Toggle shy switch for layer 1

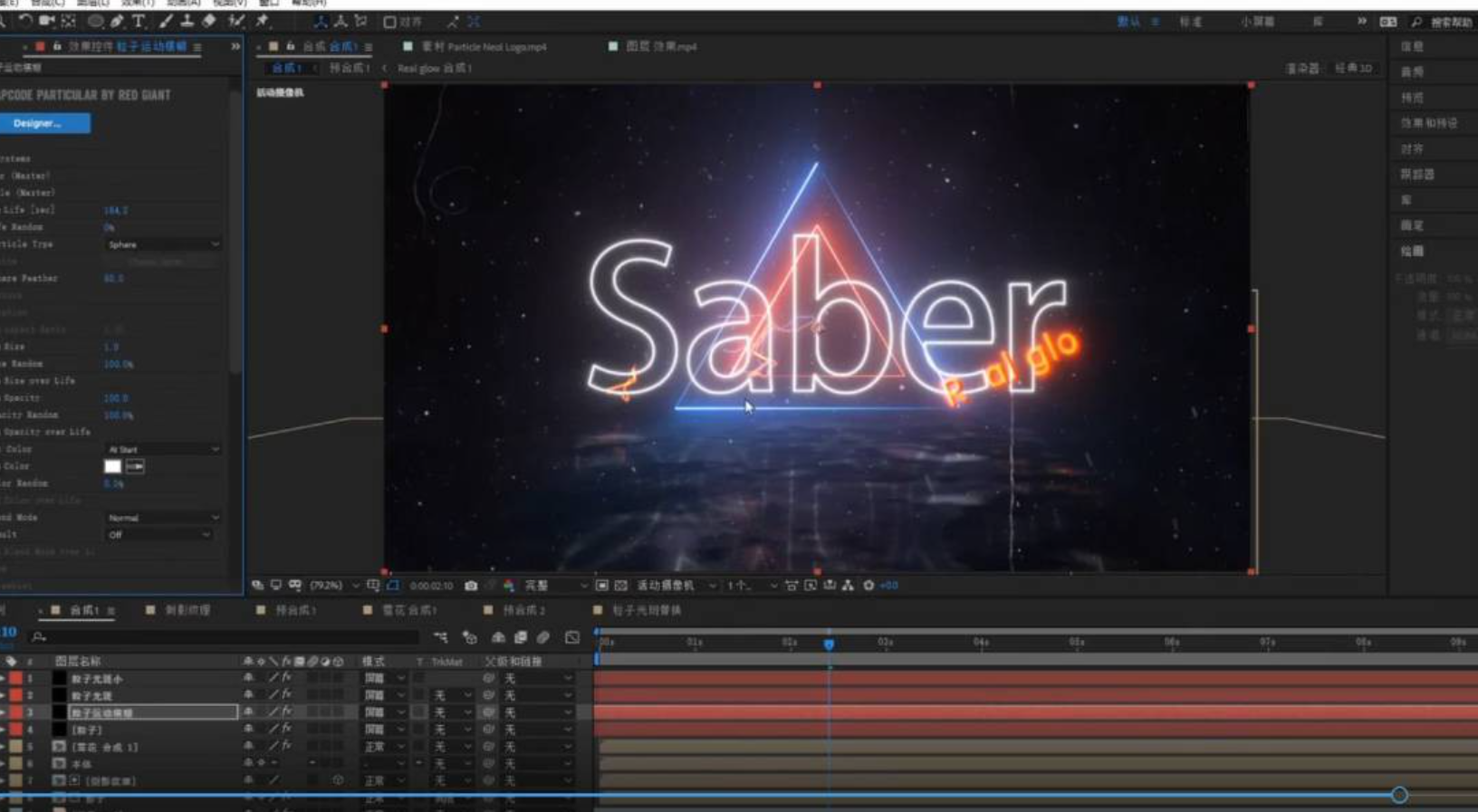point(248,679)
